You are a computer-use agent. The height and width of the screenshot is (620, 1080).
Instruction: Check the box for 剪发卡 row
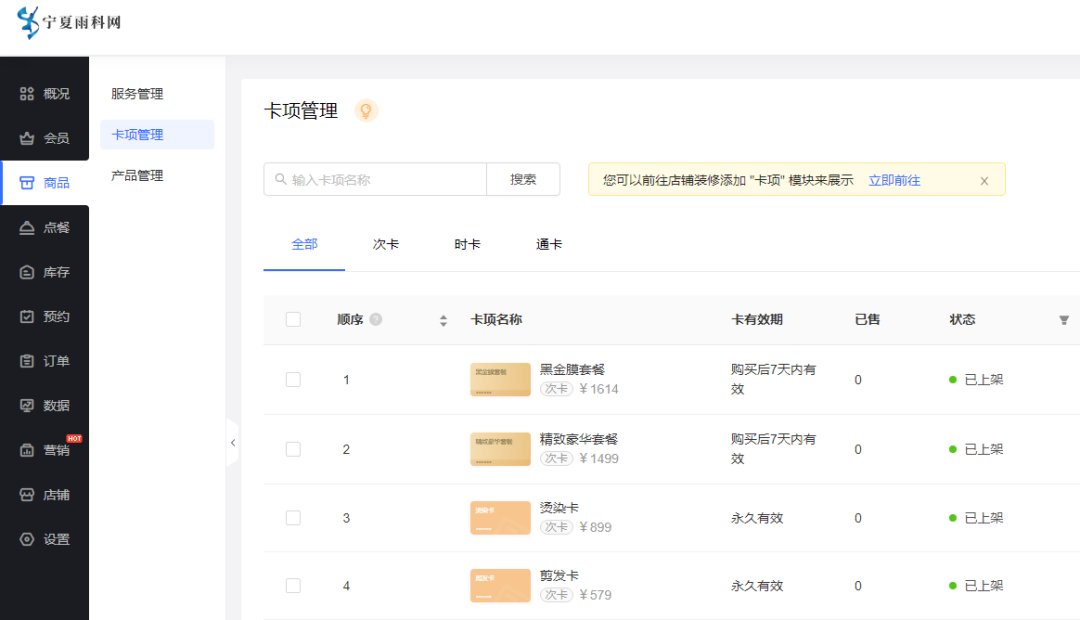[x=293, y=586]
